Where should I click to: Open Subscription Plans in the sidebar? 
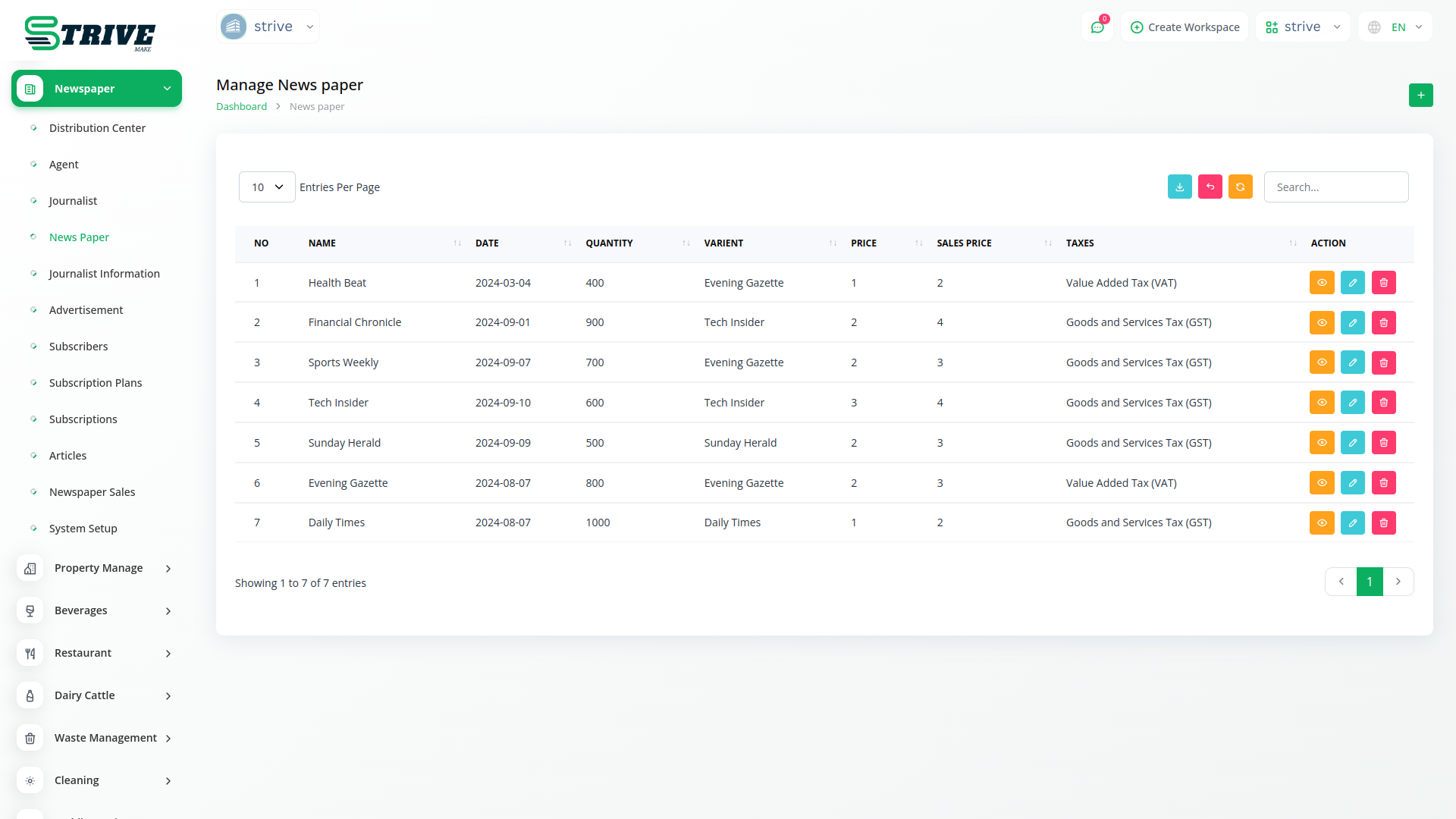pos(96,383)
